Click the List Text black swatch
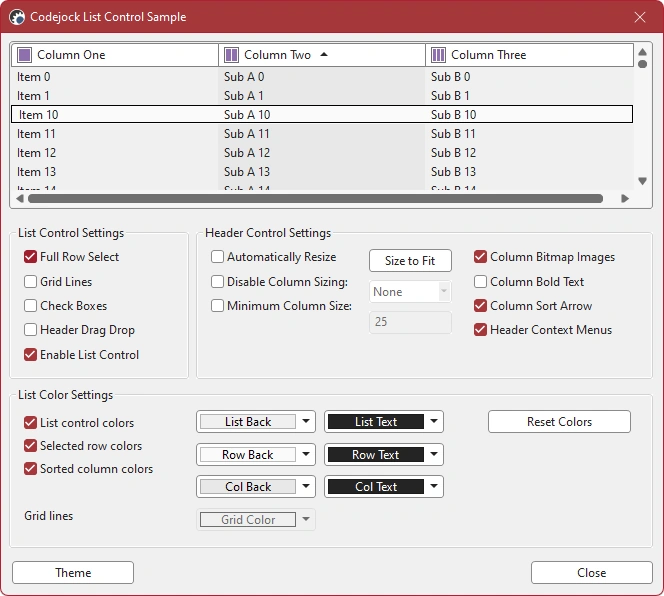 pyautogui.click(x=376, y=421)
